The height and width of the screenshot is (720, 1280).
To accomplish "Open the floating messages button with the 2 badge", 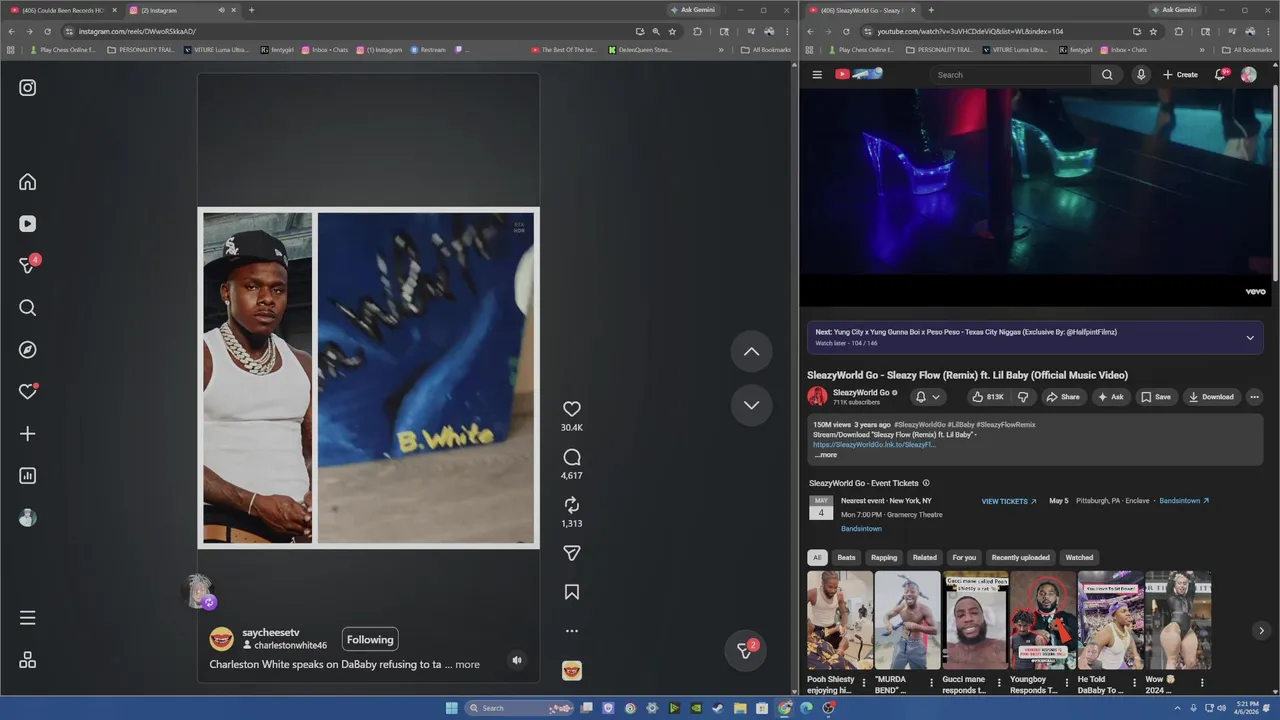I will (745, 650).
